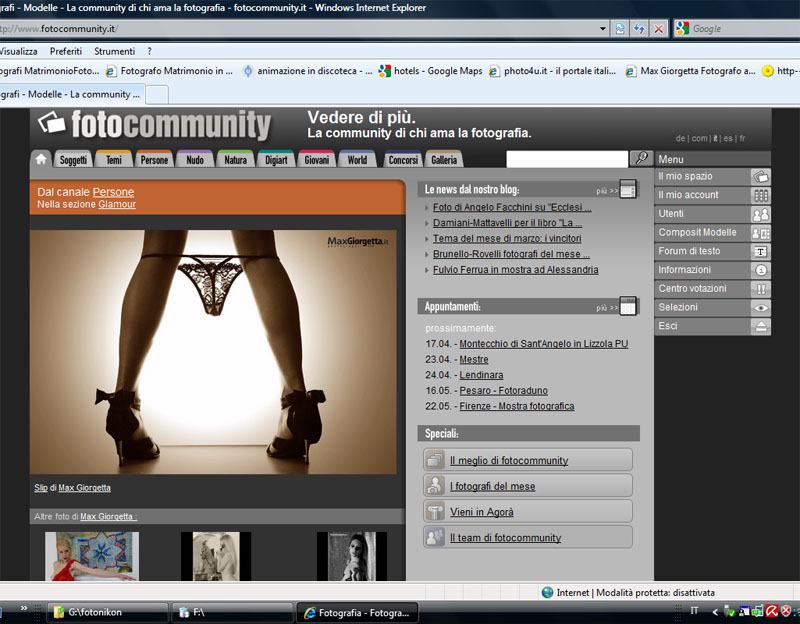Switch to the F:\ taskbar window
The image size is (800, 624).
coord(233,612)
